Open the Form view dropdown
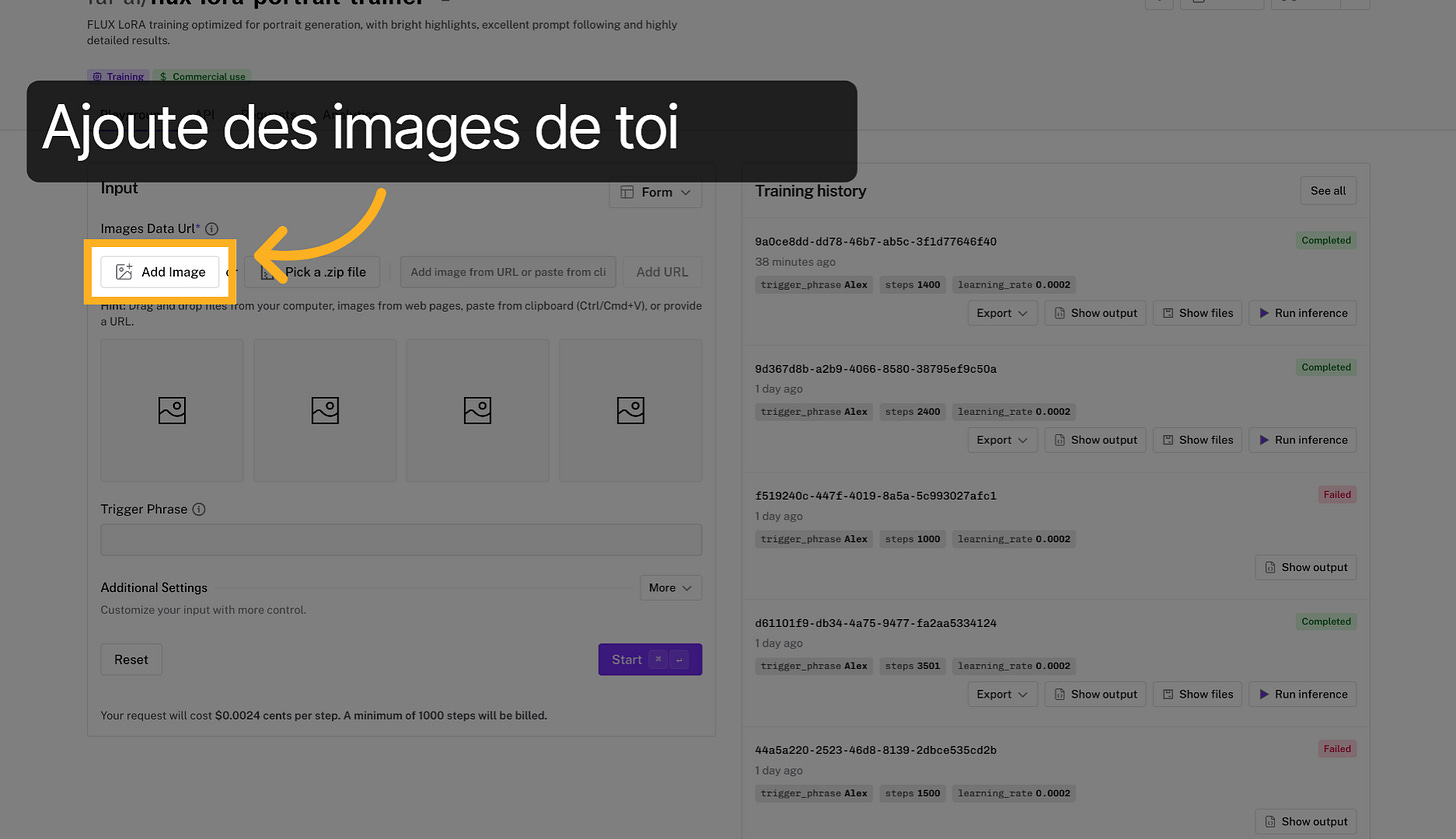1456x839 pixels. pyautogui.click(x=655, y=191)
